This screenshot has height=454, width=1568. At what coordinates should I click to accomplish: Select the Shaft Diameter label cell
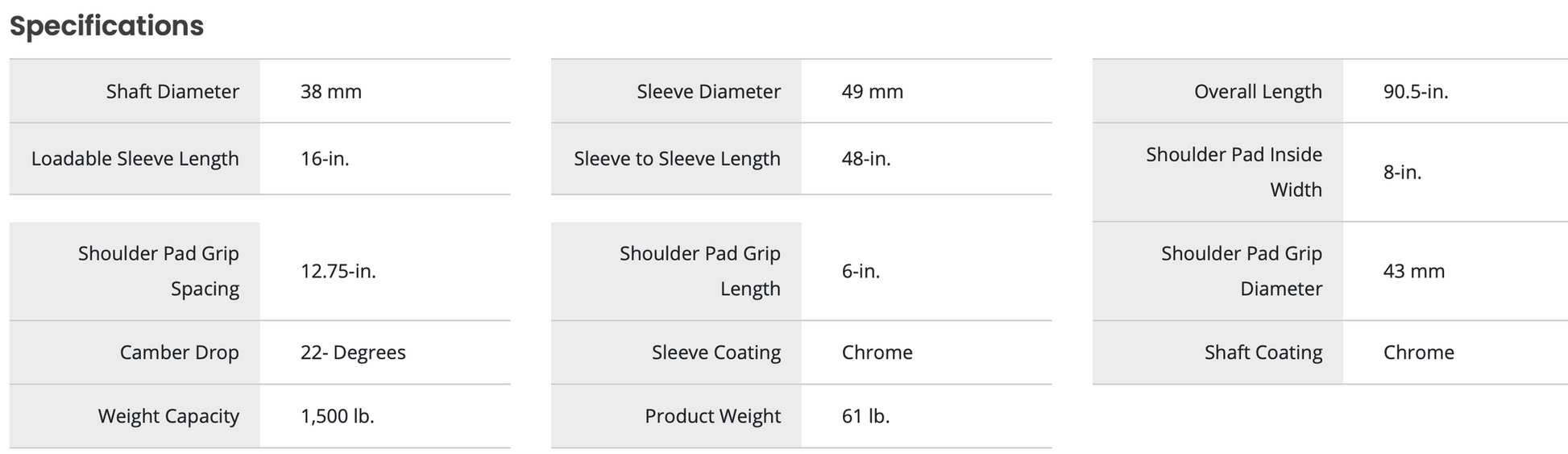click(172, 91)
